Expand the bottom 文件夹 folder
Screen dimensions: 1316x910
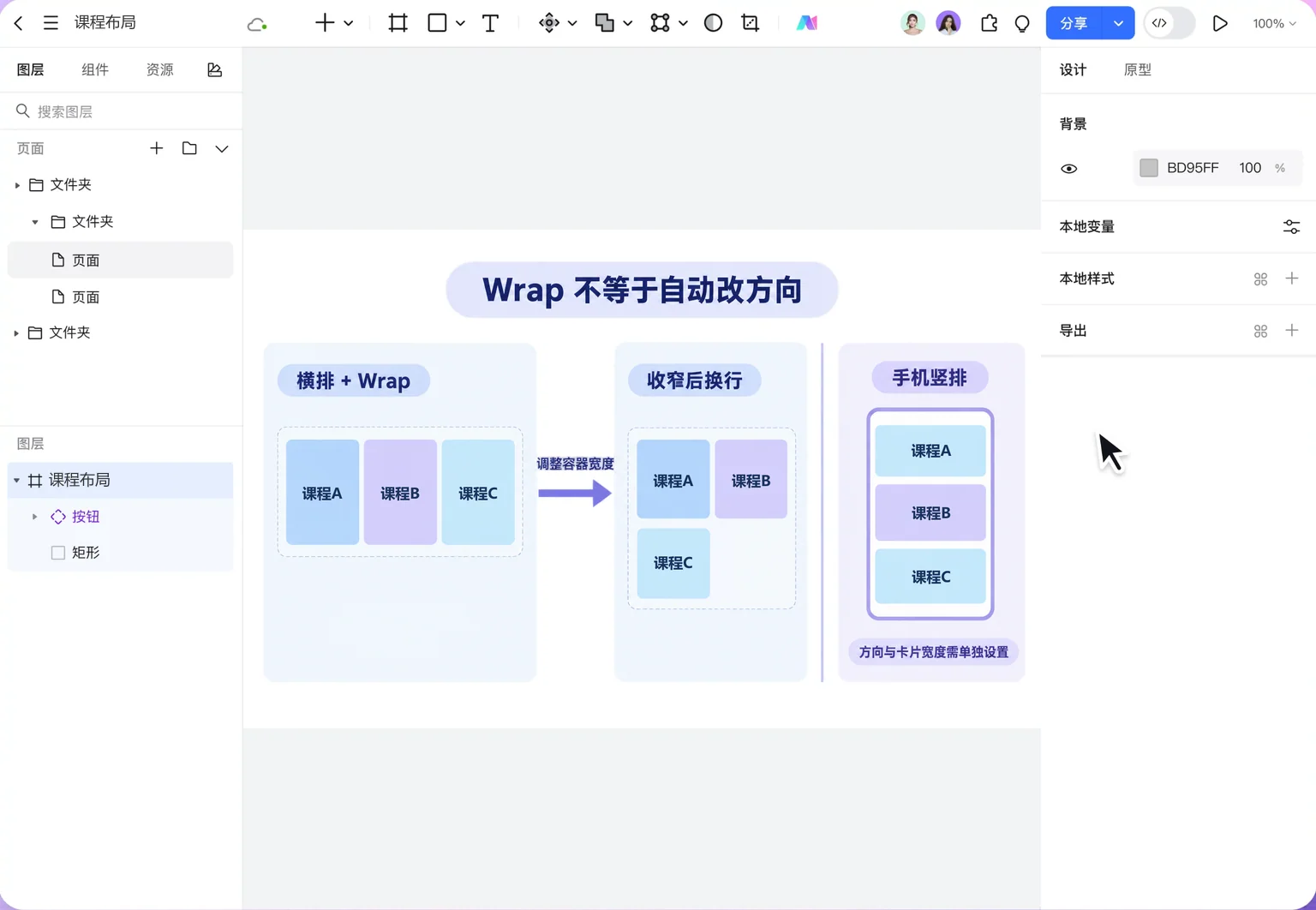tap(16, 332)
